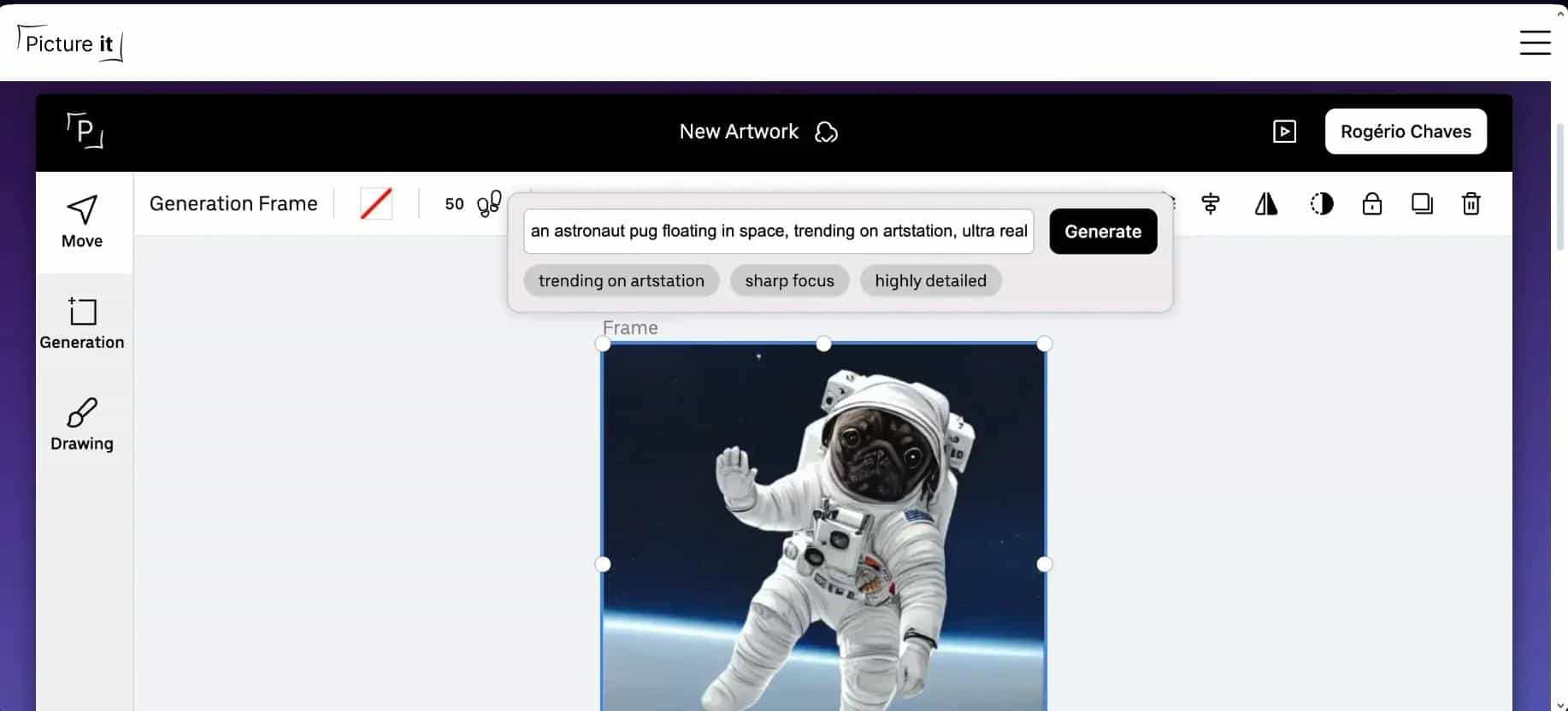Screen dimensions: 1568x711
Task: Click the align center icon
Action: click(x=1210, y=203)
